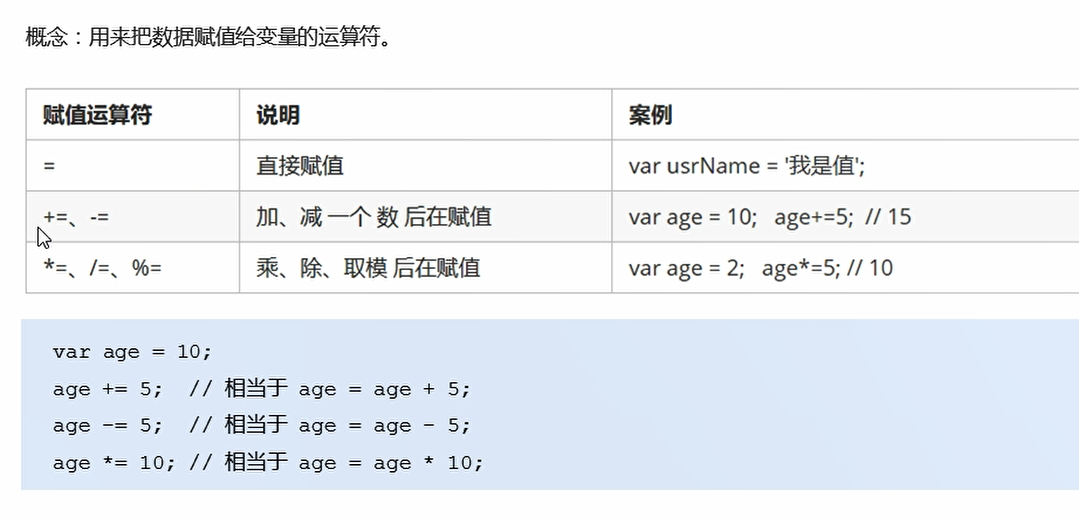This screenshot has width=1079, height=520.
Task: Click '乘、除、取模 后在赋值' cell
Action: (x=368, y=267)
